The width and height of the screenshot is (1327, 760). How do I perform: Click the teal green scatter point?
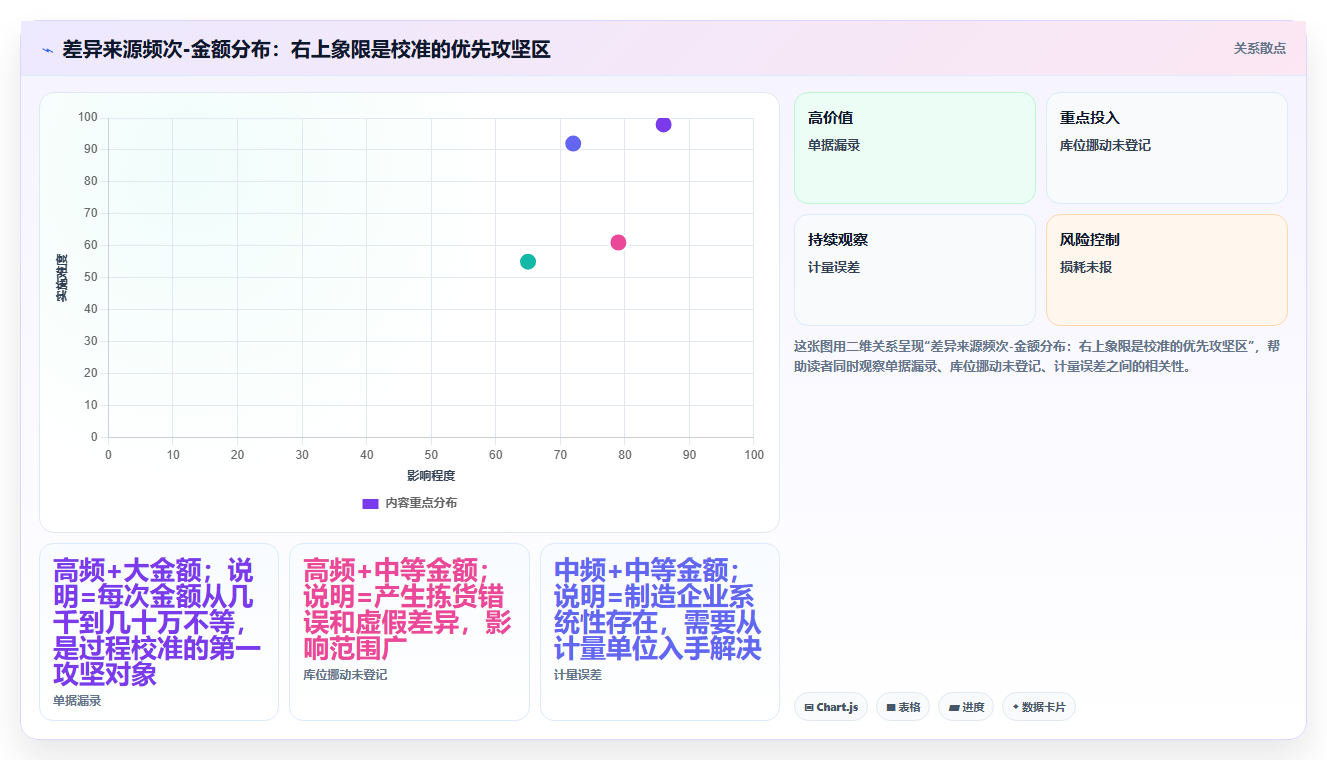pos(528,262)
